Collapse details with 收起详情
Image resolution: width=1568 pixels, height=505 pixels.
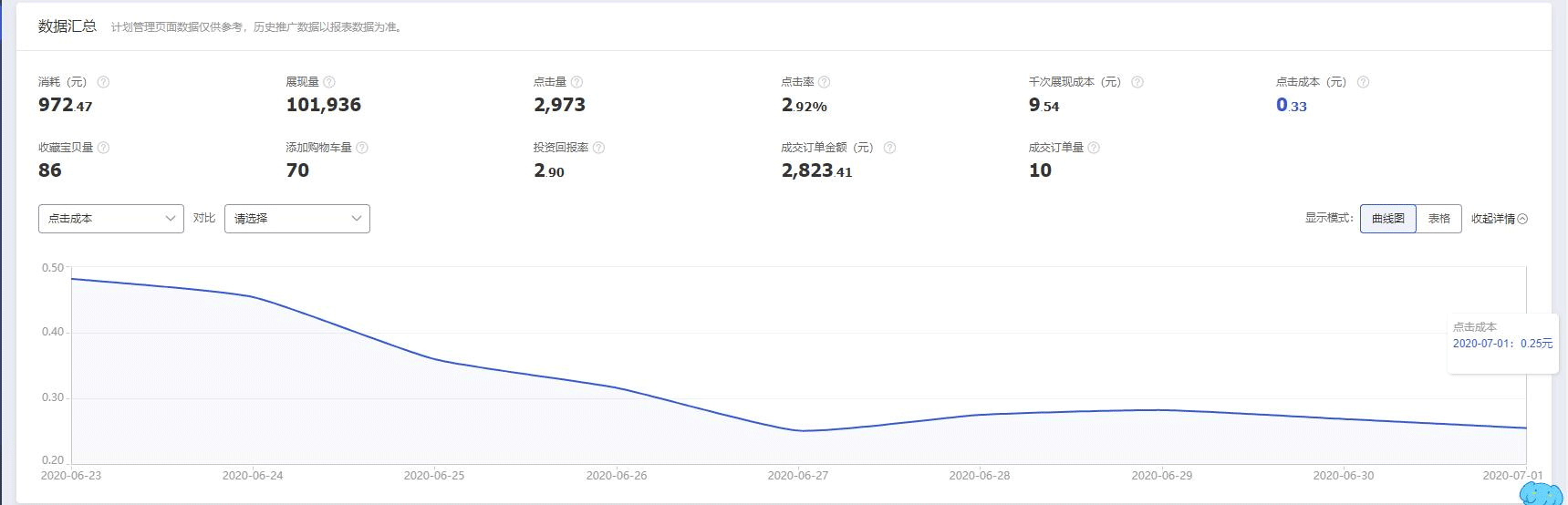(x=1499, y=219)
